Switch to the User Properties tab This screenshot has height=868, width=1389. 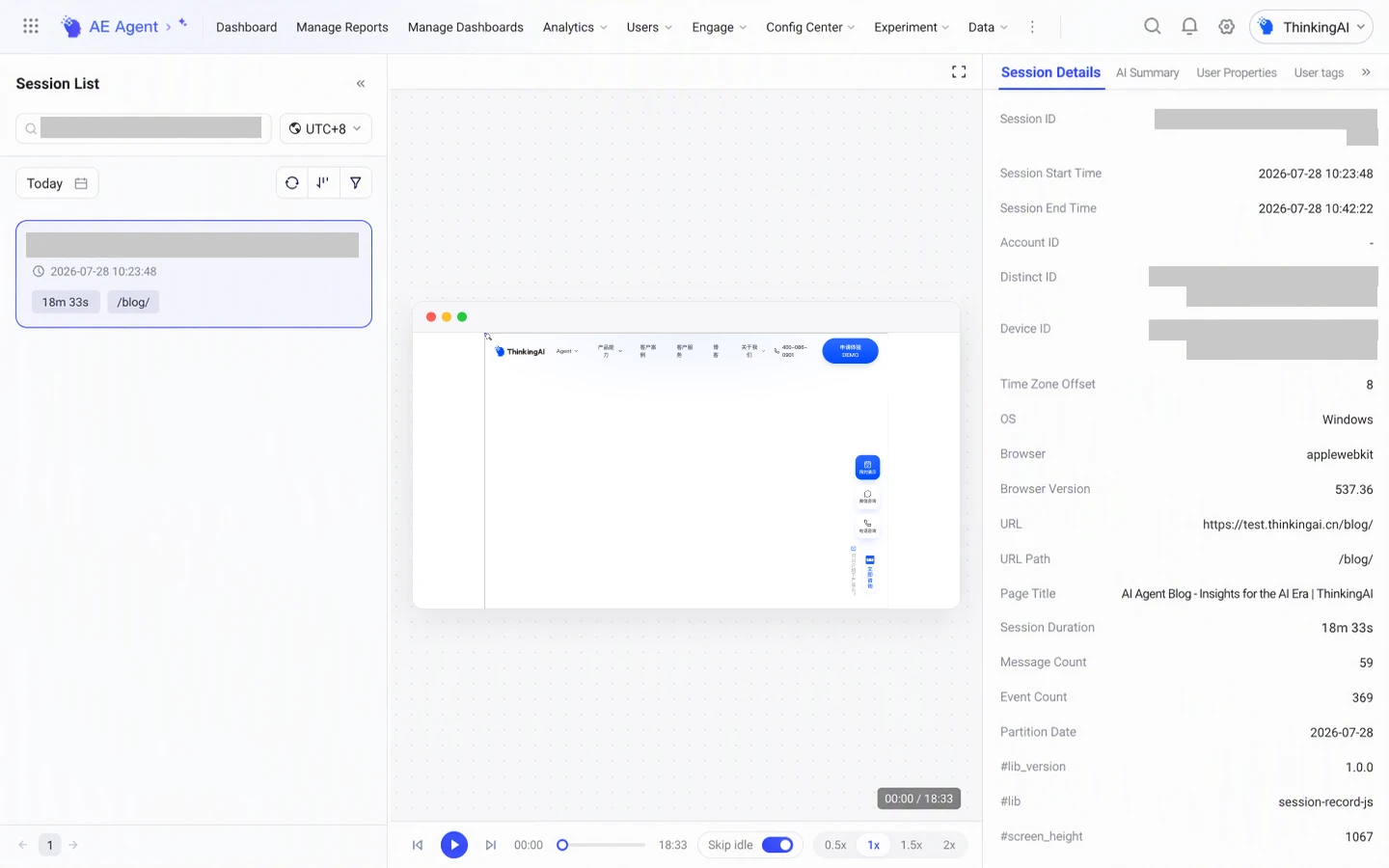click(1237, 72)
